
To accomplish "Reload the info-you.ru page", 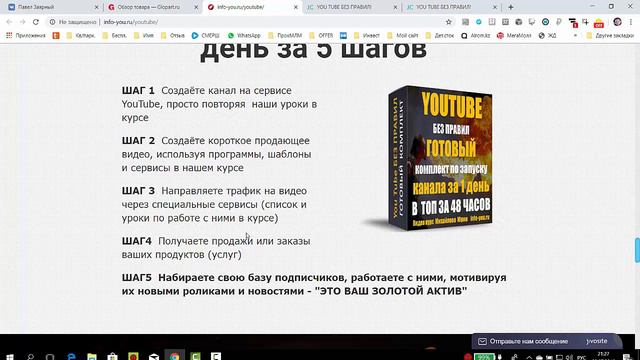I will click(x=36, y=22).
